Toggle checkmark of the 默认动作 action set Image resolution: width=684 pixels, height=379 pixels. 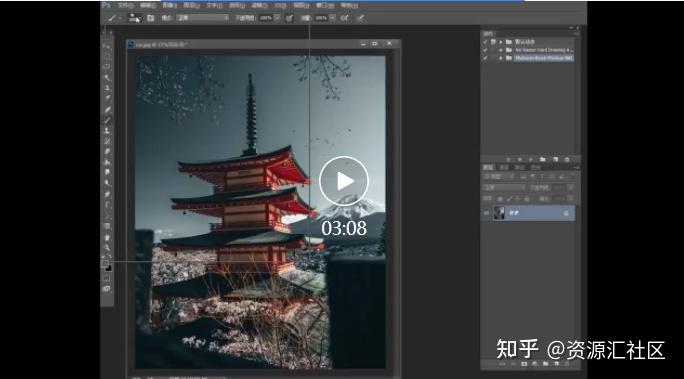pos(485,42)
